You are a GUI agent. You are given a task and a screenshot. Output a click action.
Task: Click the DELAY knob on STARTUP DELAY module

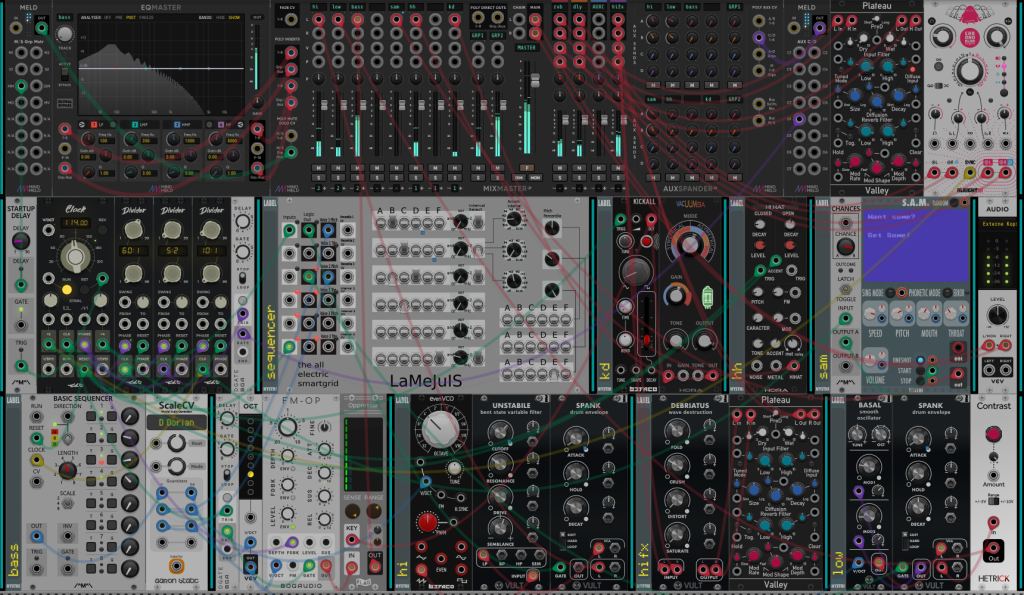[x=20, y=242]
